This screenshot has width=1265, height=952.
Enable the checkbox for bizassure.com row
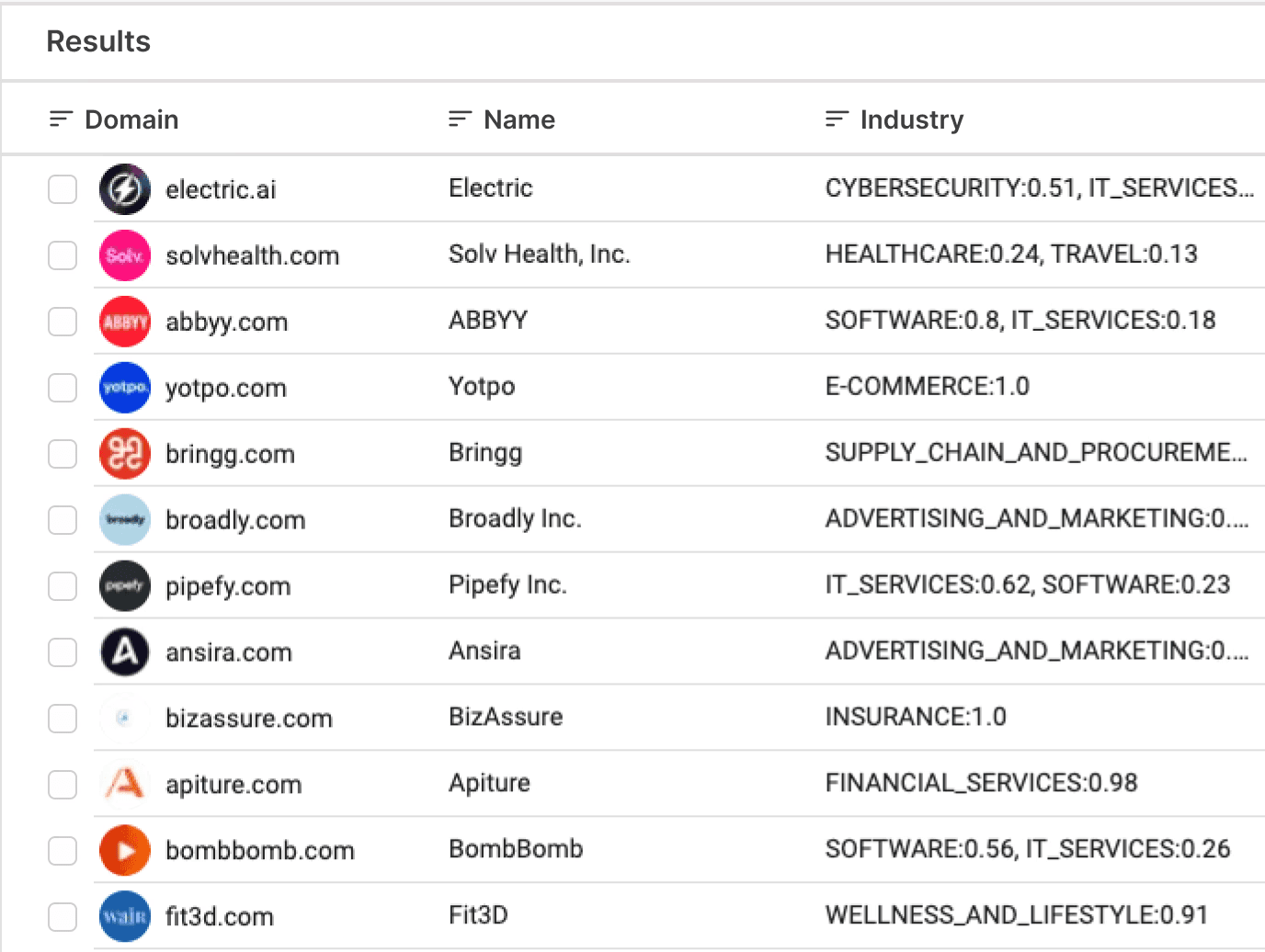[62, 719]
